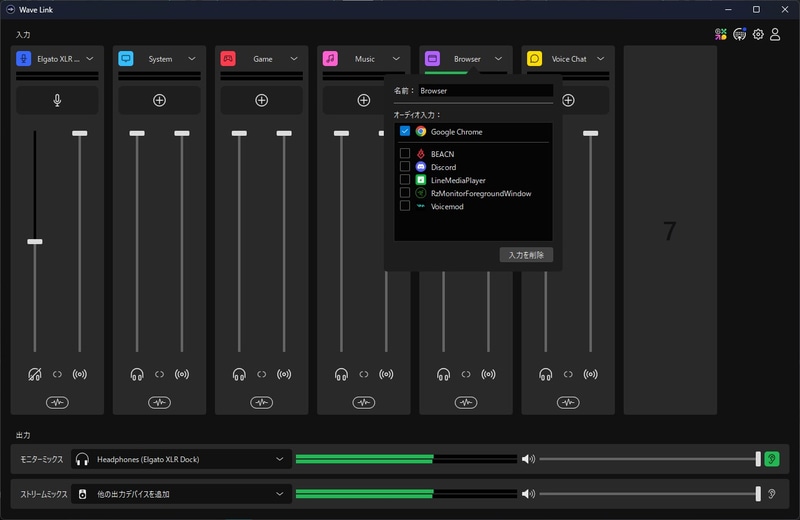Open the user account profile icon
Screen dimensions: 800x520
click(x=775, y=34)
